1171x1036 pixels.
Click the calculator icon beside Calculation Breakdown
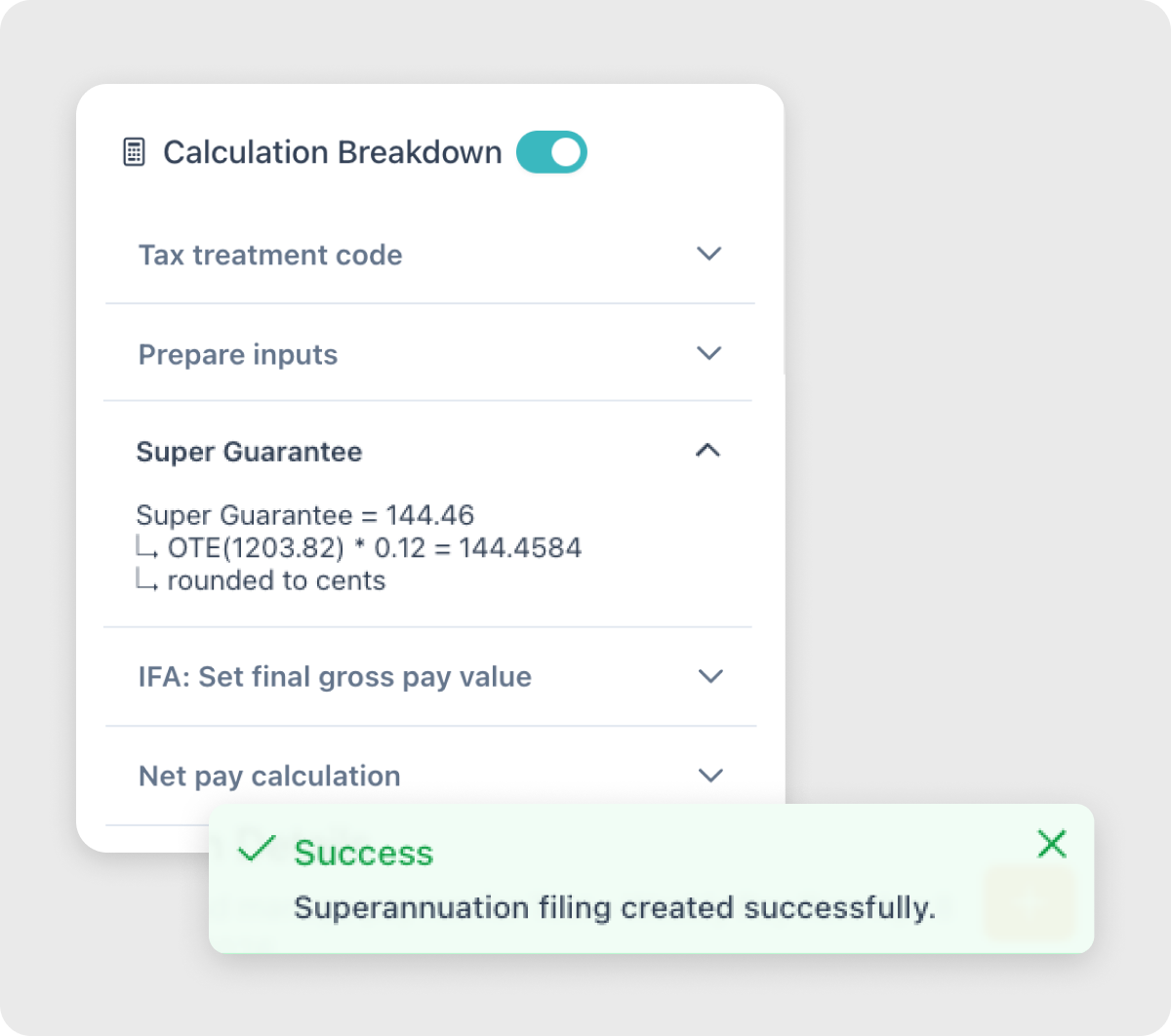tap(134, 153)
